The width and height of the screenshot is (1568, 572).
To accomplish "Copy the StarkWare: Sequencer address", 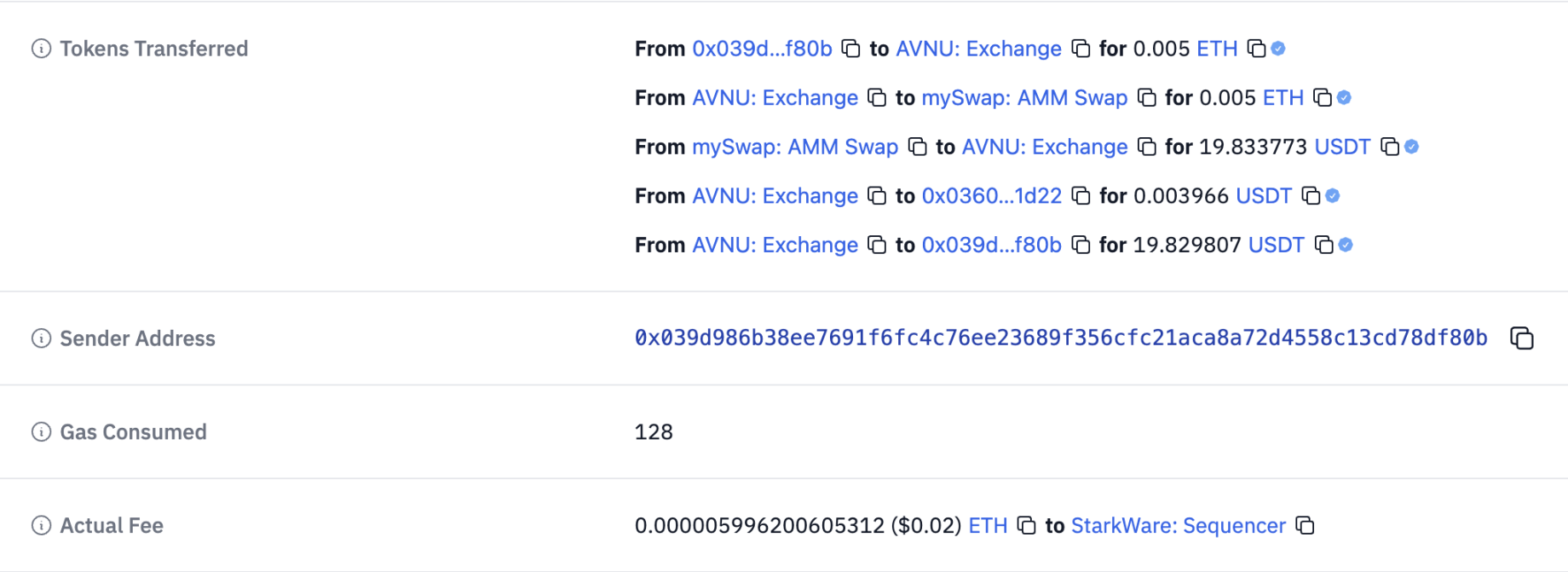I will (x=1305, y=525).
